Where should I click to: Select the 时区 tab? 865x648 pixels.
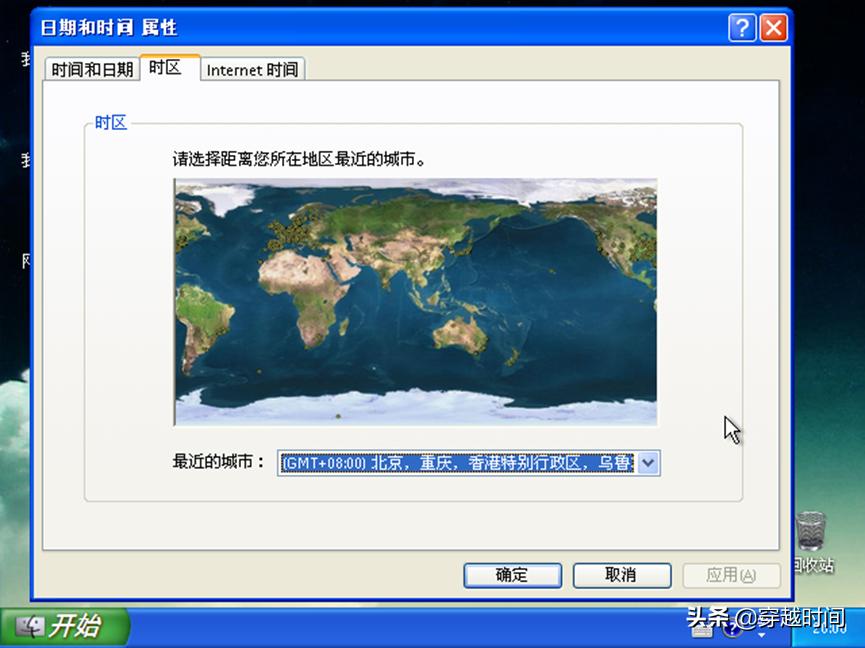168,68
